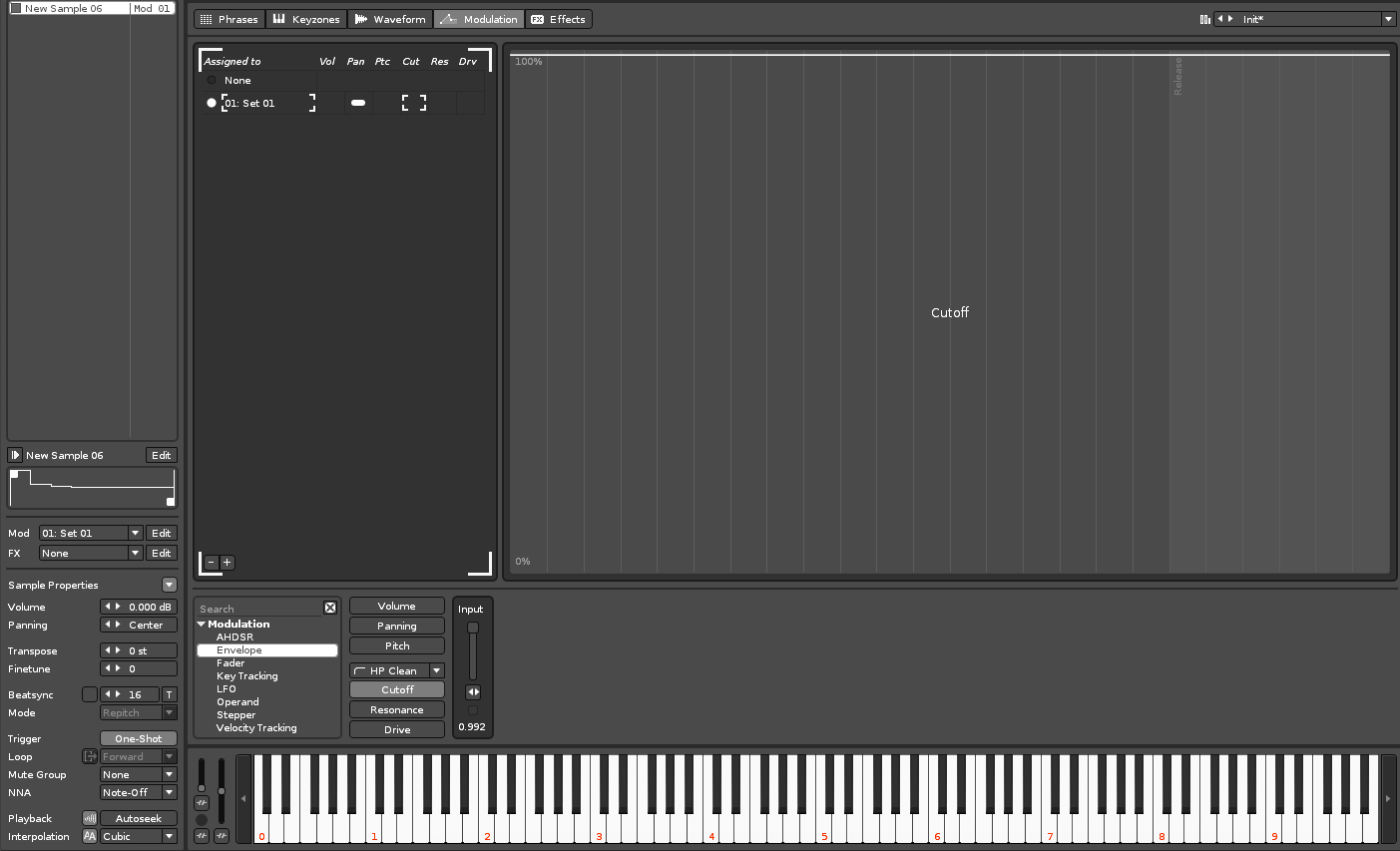Select the Operand device
This screenshot has width=1400, height=851.
pos(237,702)
